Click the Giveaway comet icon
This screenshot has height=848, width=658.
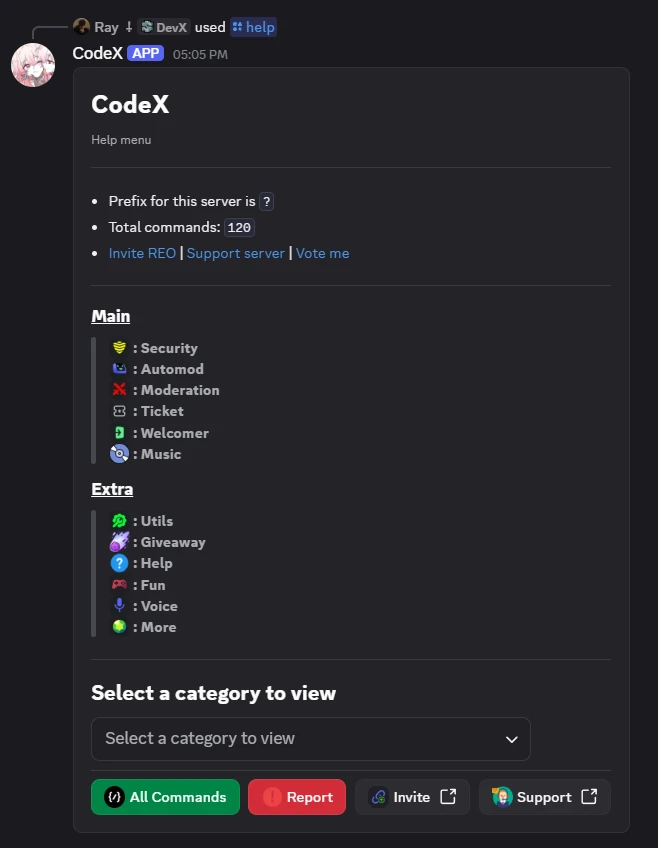[119, 541]
